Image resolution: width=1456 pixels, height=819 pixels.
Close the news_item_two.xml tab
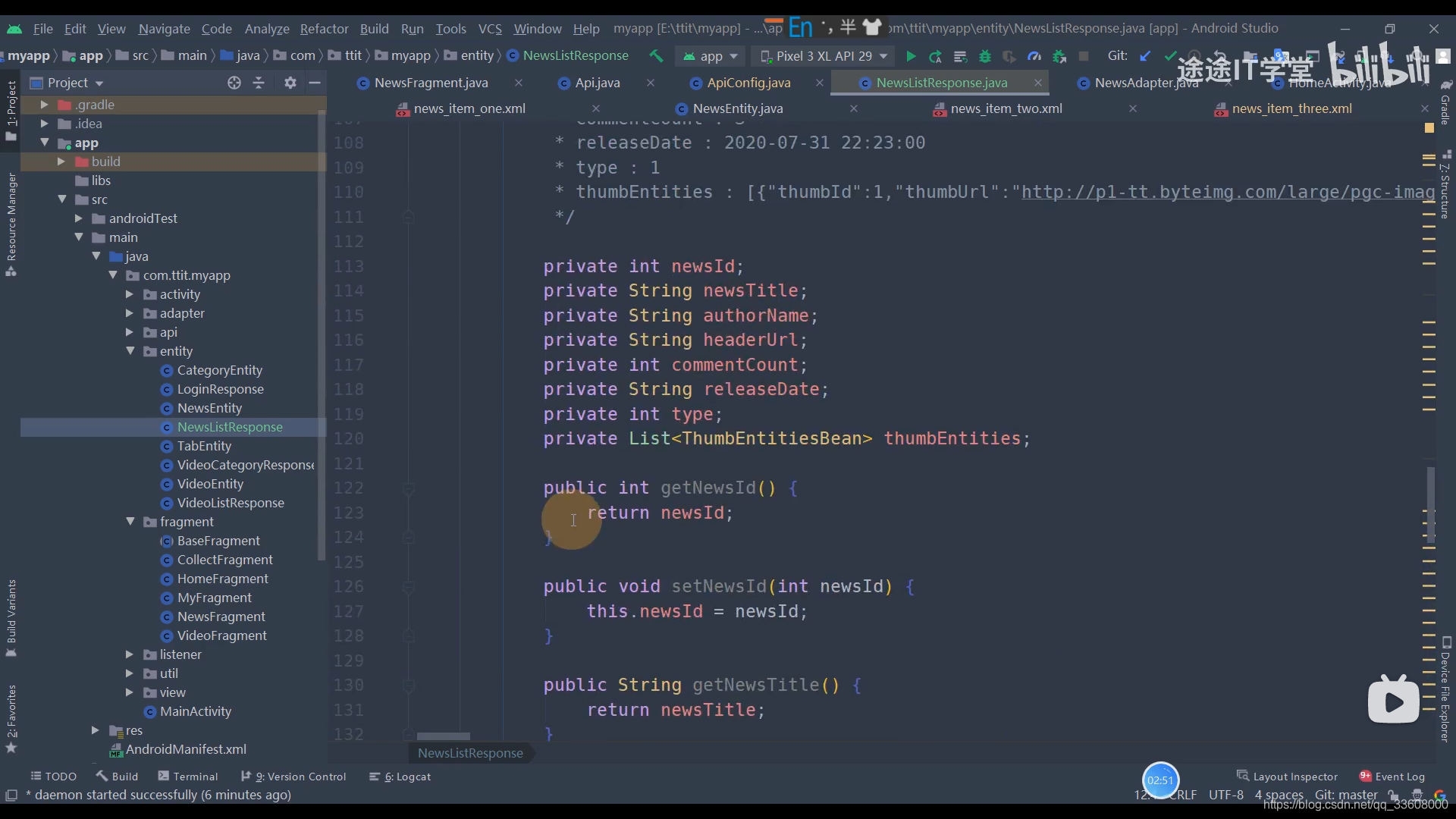pyautogui.click(x=1133, y=108)
